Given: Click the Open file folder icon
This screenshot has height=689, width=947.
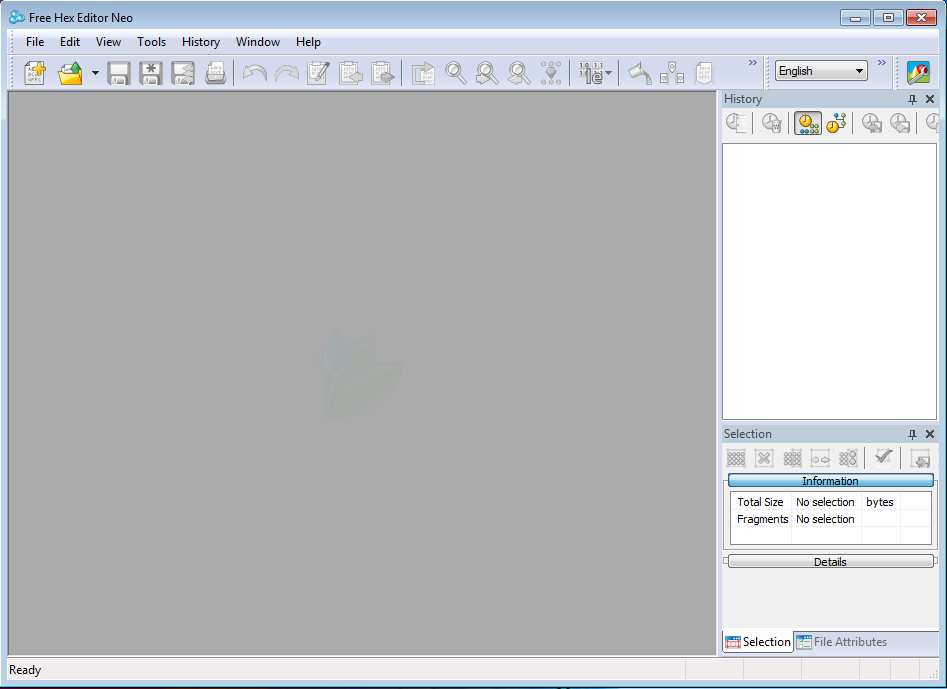Looking at the screenshot, I should coord(70,73).
